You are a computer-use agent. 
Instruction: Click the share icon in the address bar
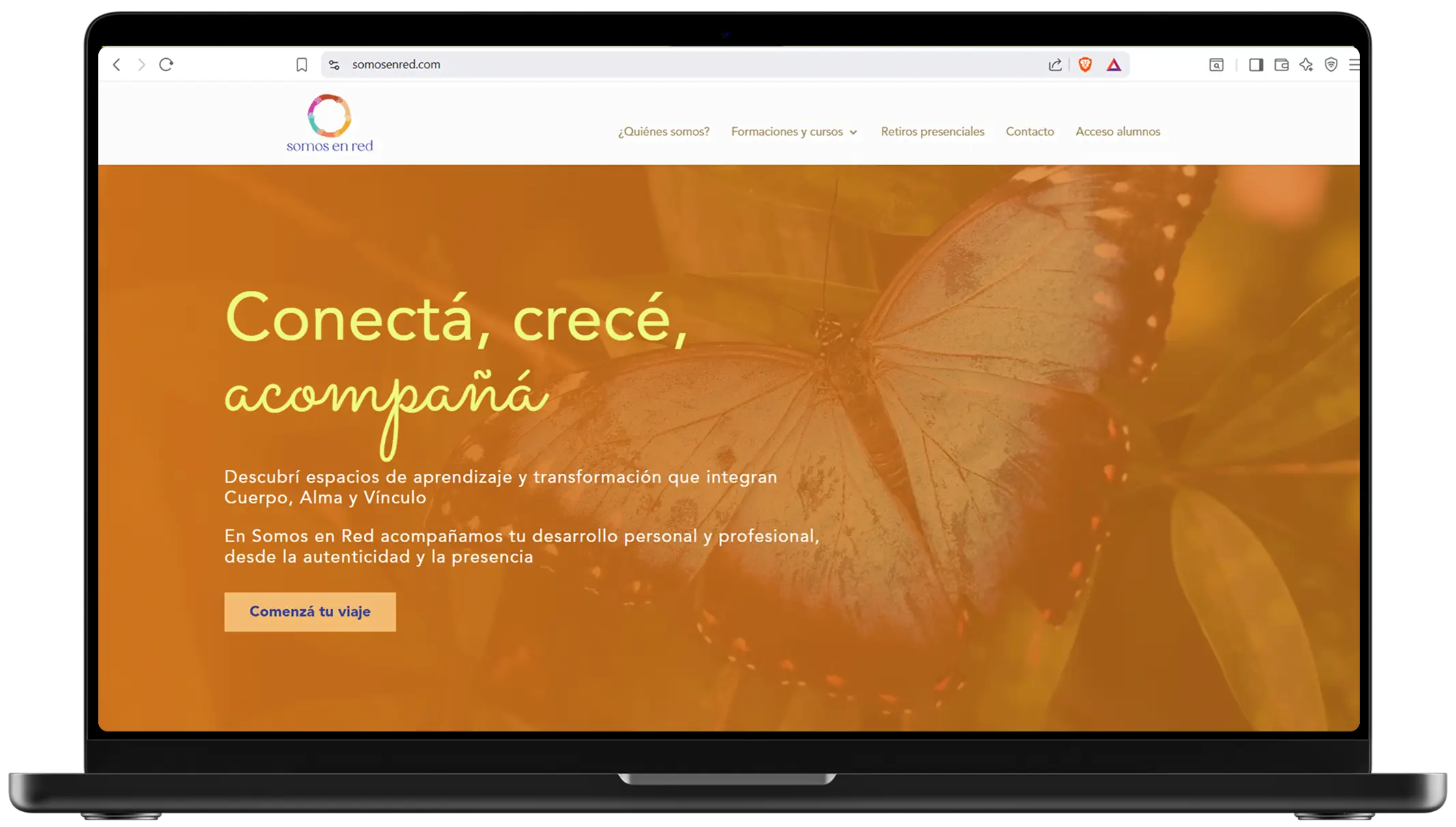pos(1055,64)
